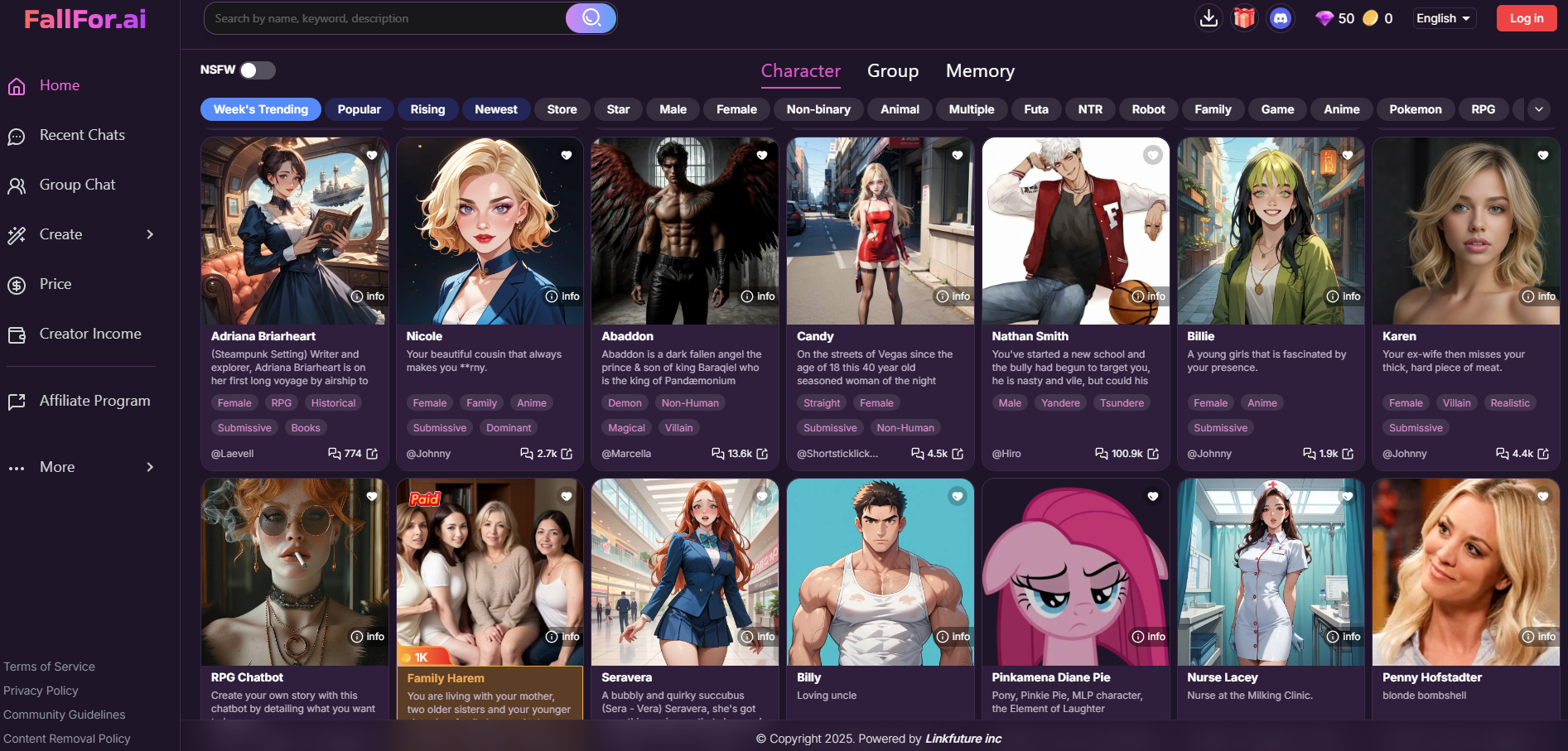The width and height of the screenshot is (1568, 751).
Task: Expand the Create submenu arrow
Action: 150,234
